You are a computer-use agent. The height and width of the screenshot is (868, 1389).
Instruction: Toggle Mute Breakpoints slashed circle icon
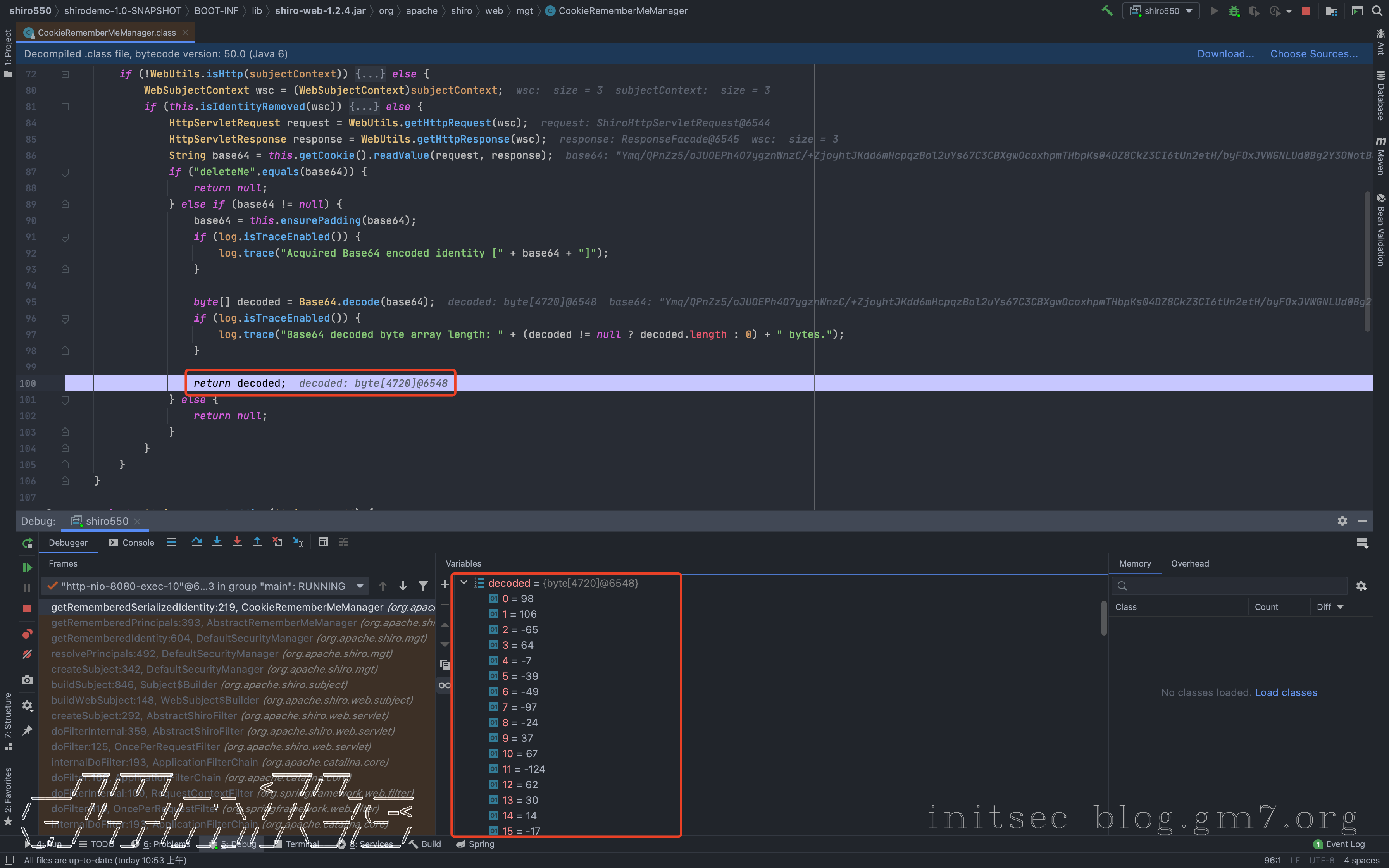[x=27, y=654]
